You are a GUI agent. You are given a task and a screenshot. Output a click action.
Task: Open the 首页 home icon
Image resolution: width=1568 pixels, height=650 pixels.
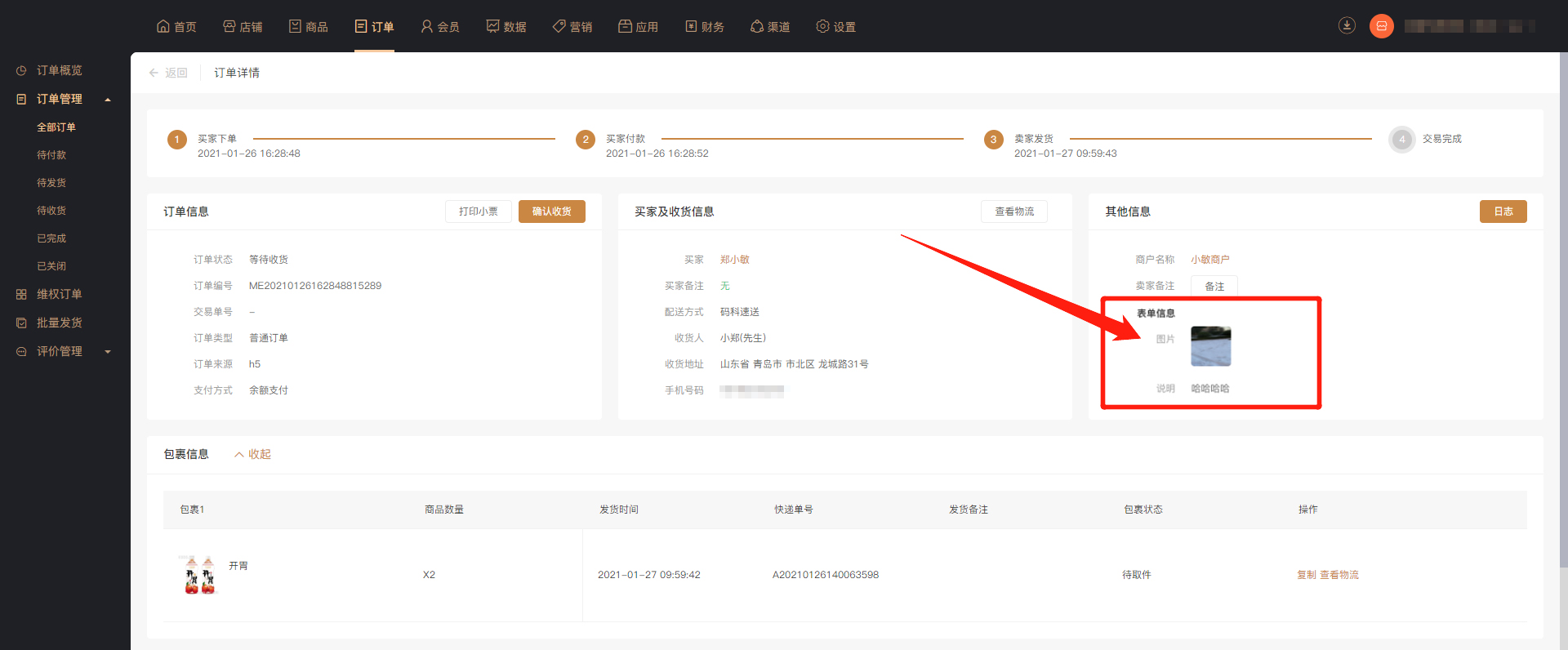tap(163, 26)
